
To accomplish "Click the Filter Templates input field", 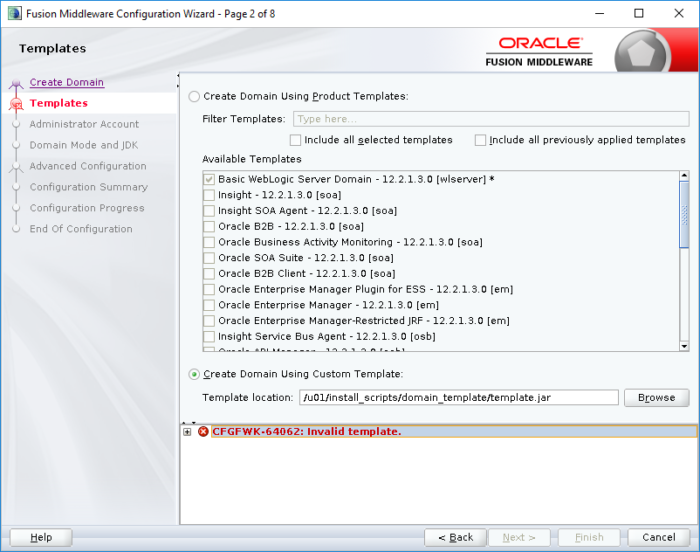I will pos(491,119).
